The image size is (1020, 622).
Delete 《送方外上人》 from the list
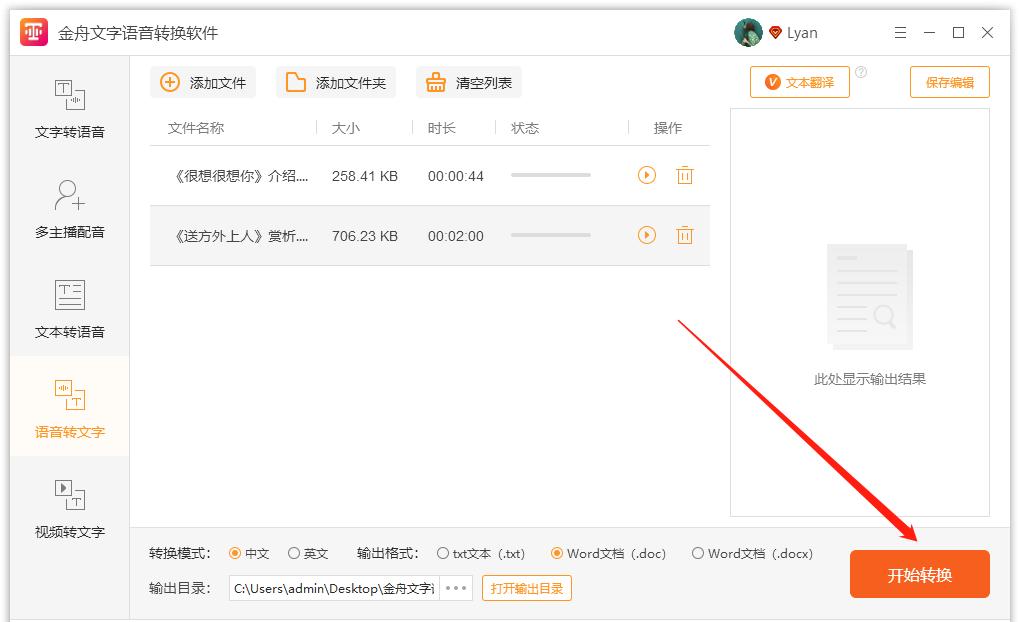pos(685,236)
